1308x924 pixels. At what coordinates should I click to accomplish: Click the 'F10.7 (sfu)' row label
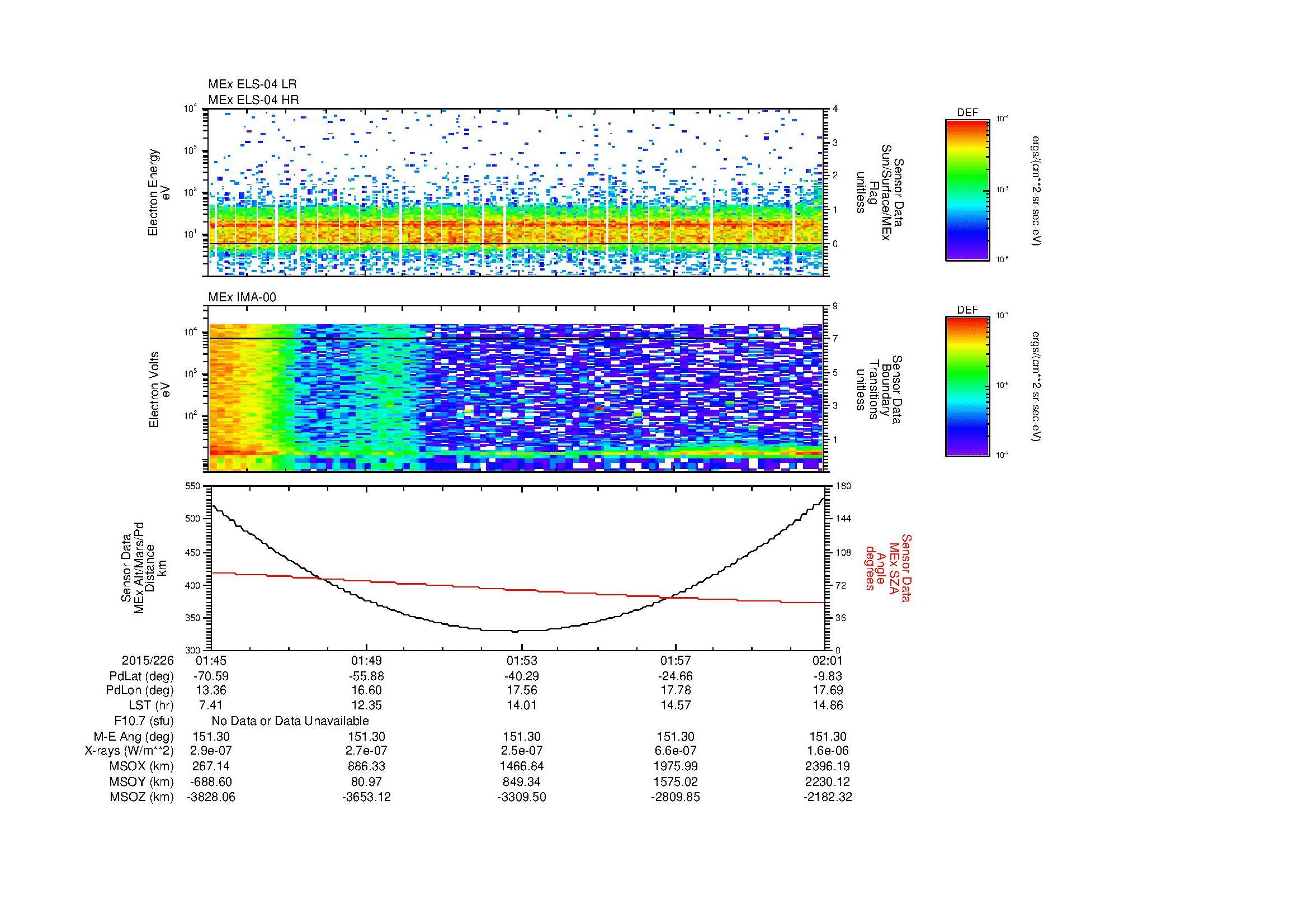[143, 721]
